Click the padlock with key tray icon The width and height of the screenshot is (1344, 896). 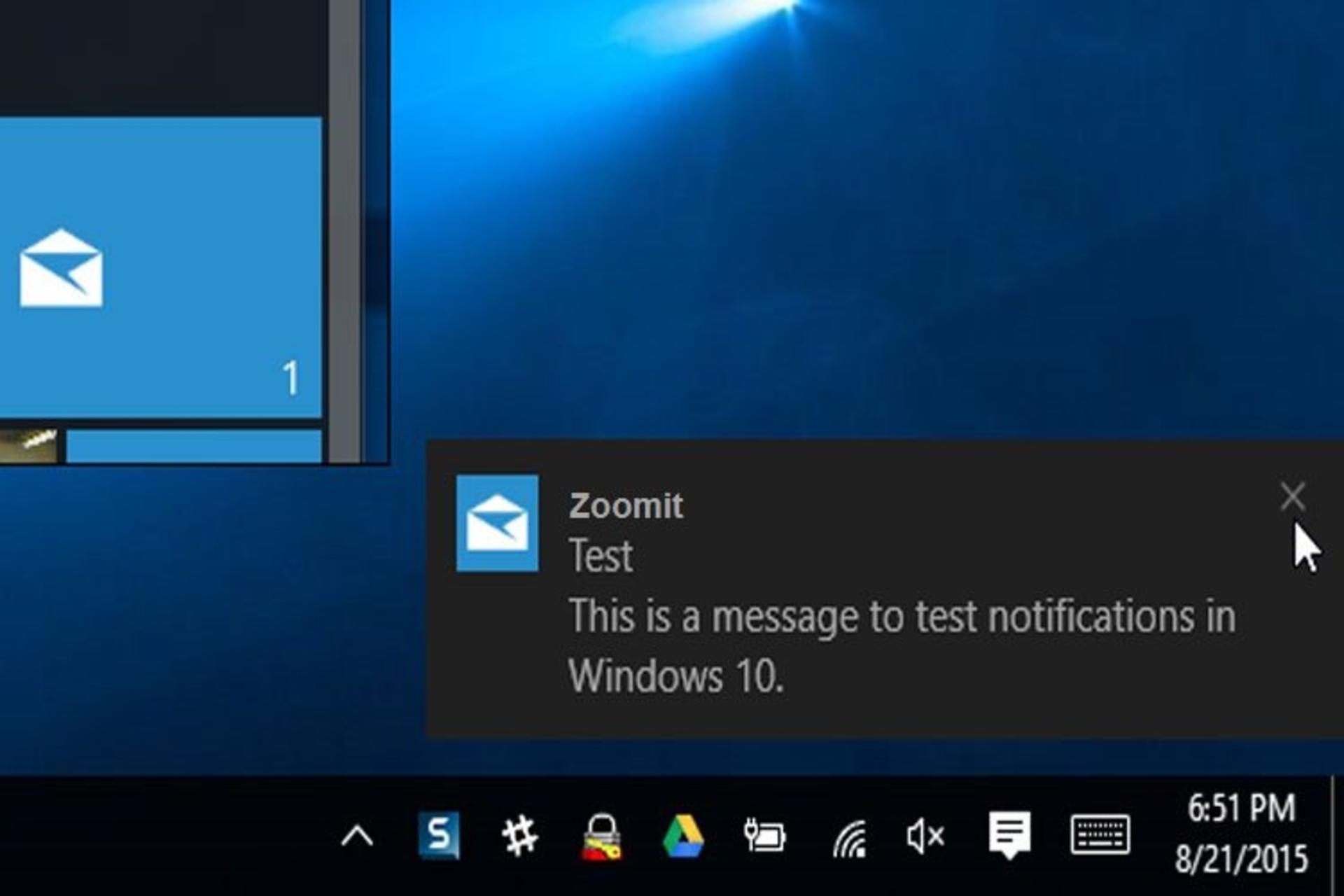pos(602,836)
